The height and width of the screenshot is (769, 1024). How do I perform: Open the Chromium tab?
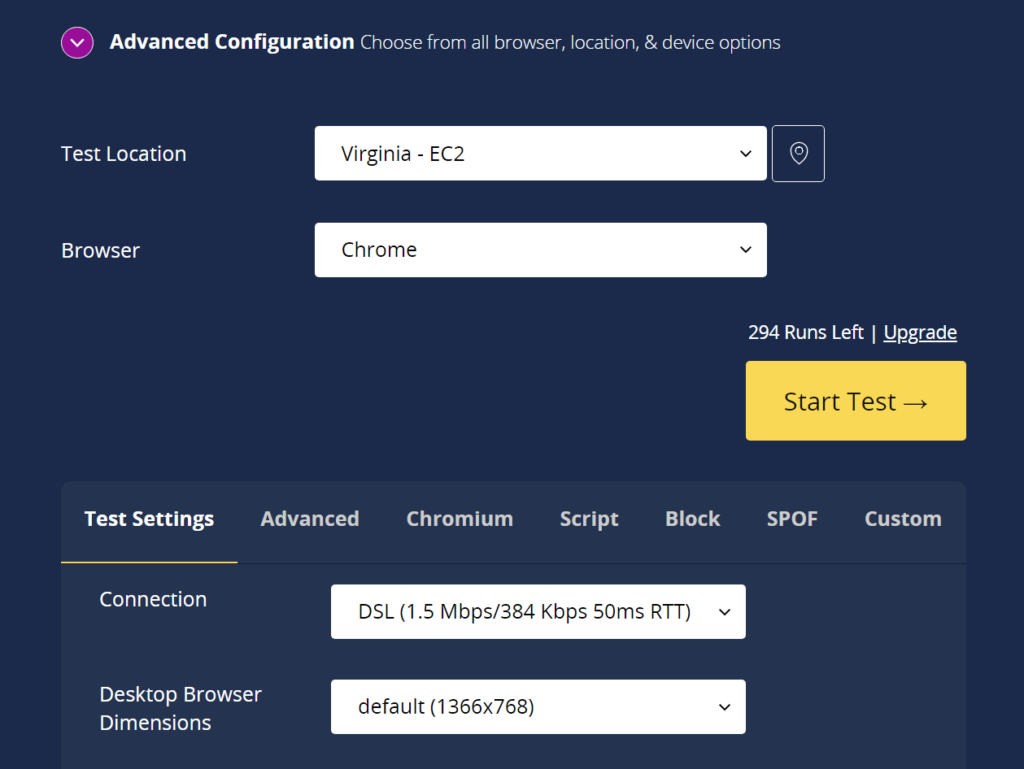coord(459,519)
